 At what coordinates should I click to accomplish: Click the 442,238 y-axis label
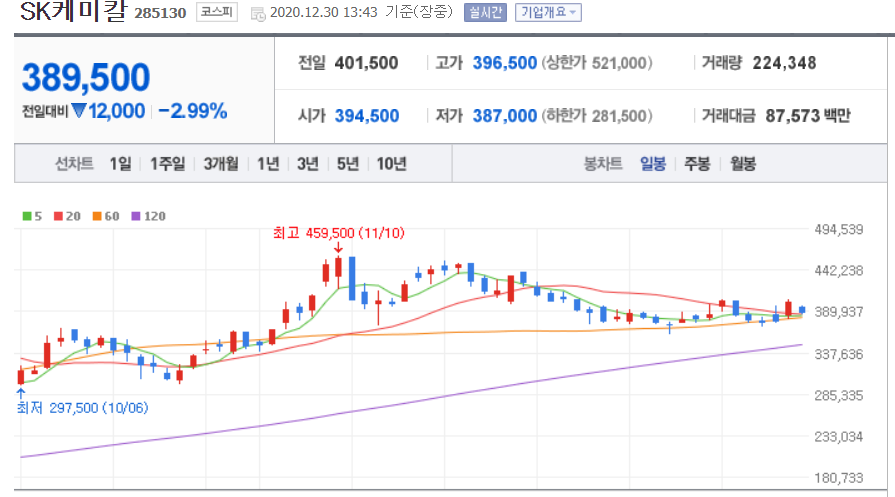[838, 270]
